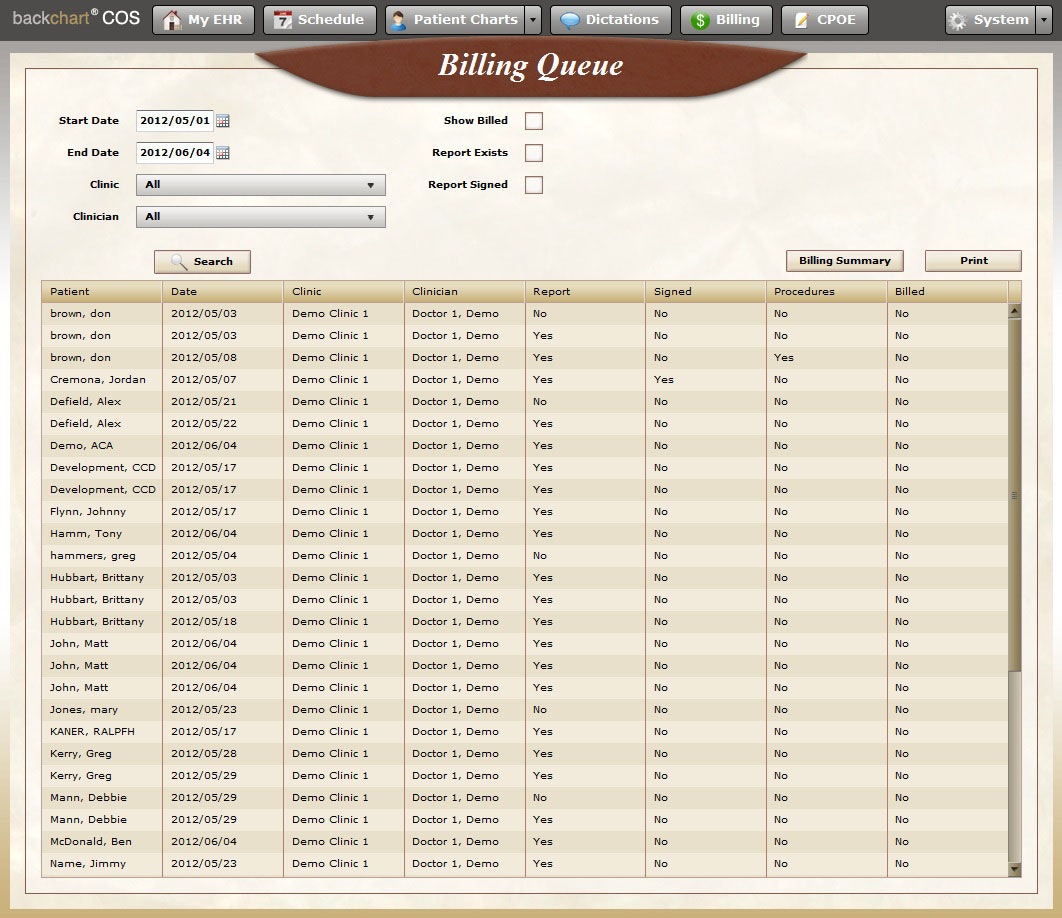This screenshot has height=918, width=1062.
Task: Click the My EHR house icon
Action: click(x=174, y=19)
